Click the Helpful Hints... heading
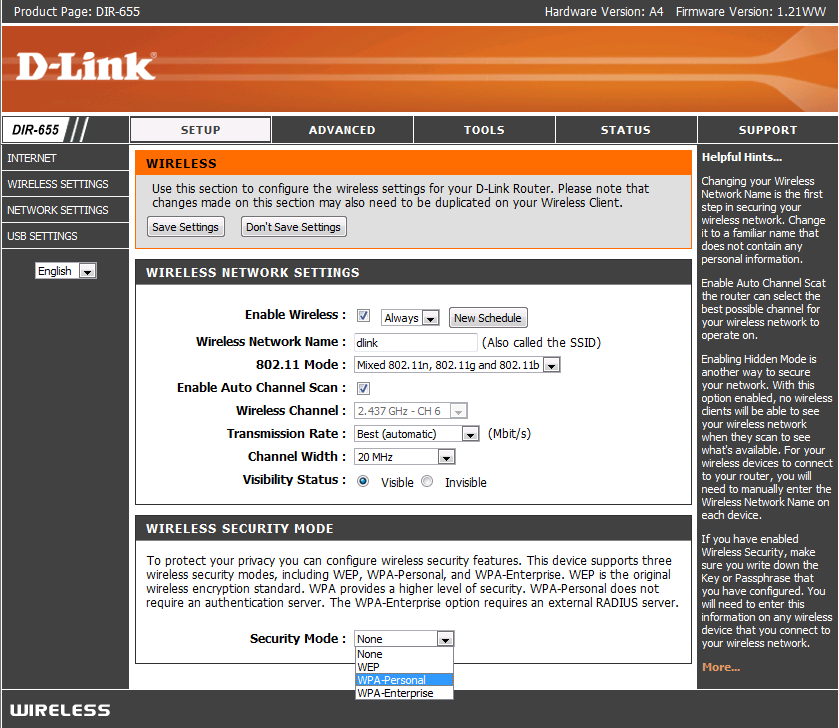Viewport: 839px width, 728px height. (742, 157)
